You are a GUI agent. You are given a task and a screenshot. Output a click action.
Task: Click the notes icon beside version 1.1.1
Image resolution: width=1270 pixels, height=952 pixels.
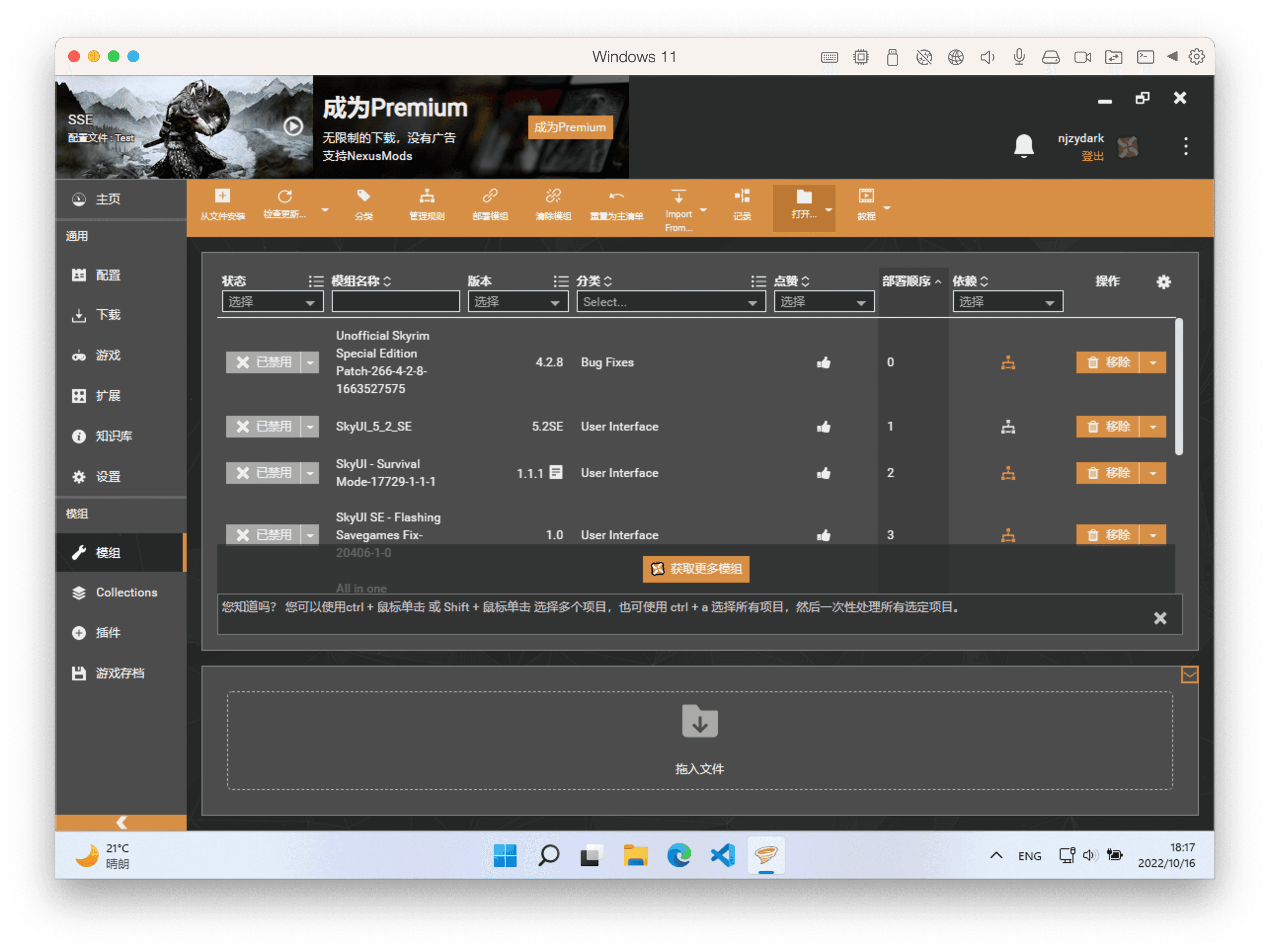click(x=556, y=473)
